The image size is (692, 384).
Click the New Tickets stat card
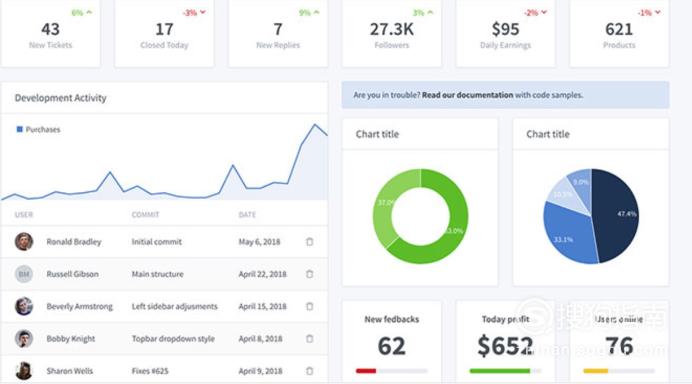[x=50, y=34]
